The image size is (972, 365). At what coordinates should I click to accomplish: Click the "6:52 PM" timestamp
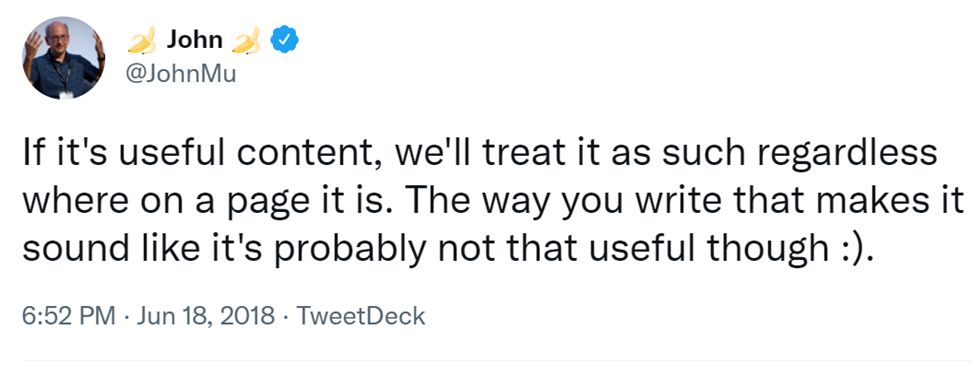tap(69, 316)
